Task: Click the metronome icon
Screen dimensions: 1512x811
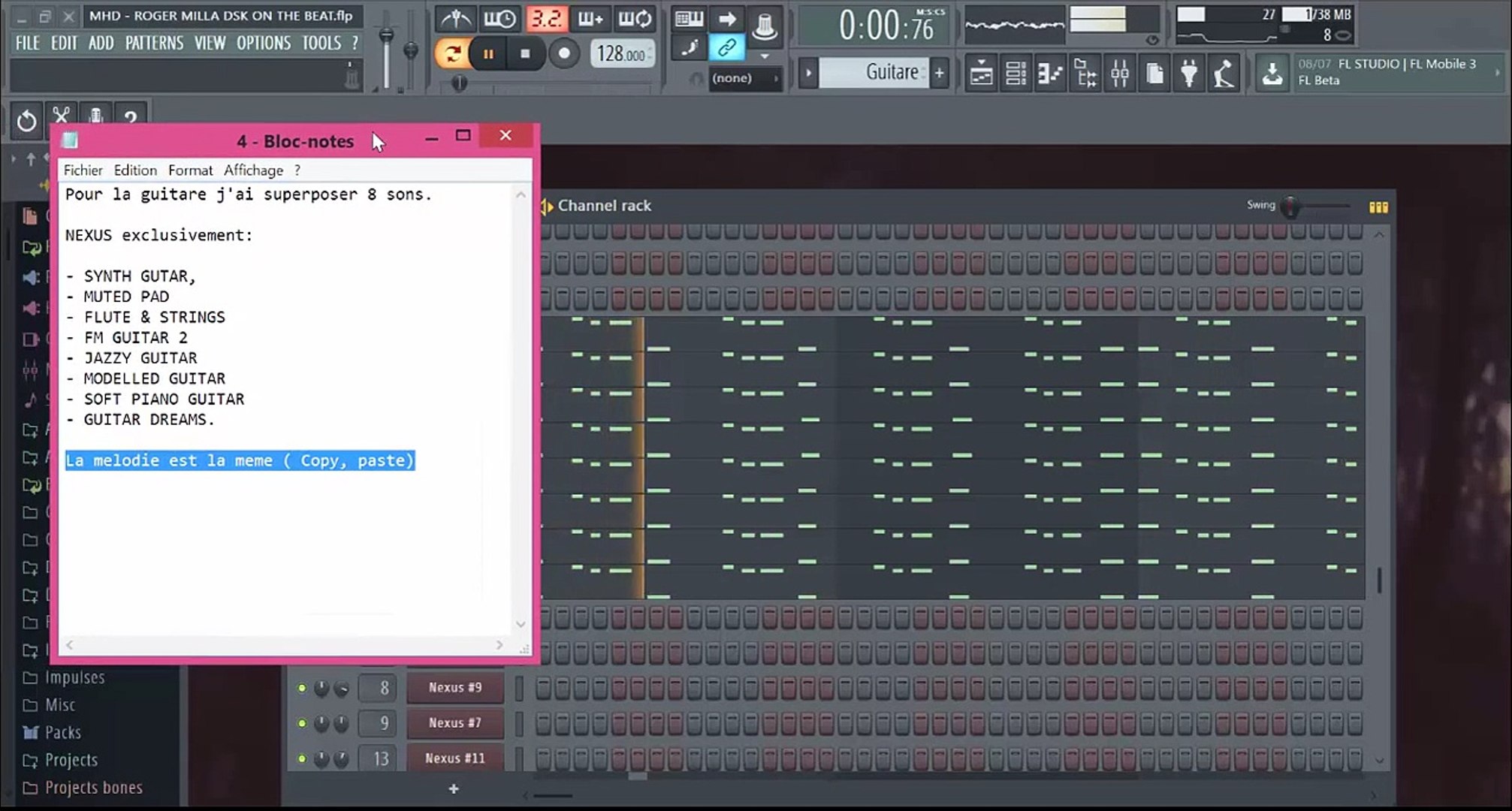Action: click(456, 19)
